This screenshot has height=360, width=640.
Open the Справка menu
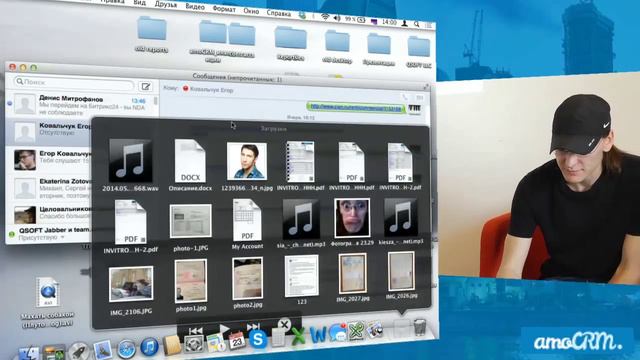click(x=279, y=13)
